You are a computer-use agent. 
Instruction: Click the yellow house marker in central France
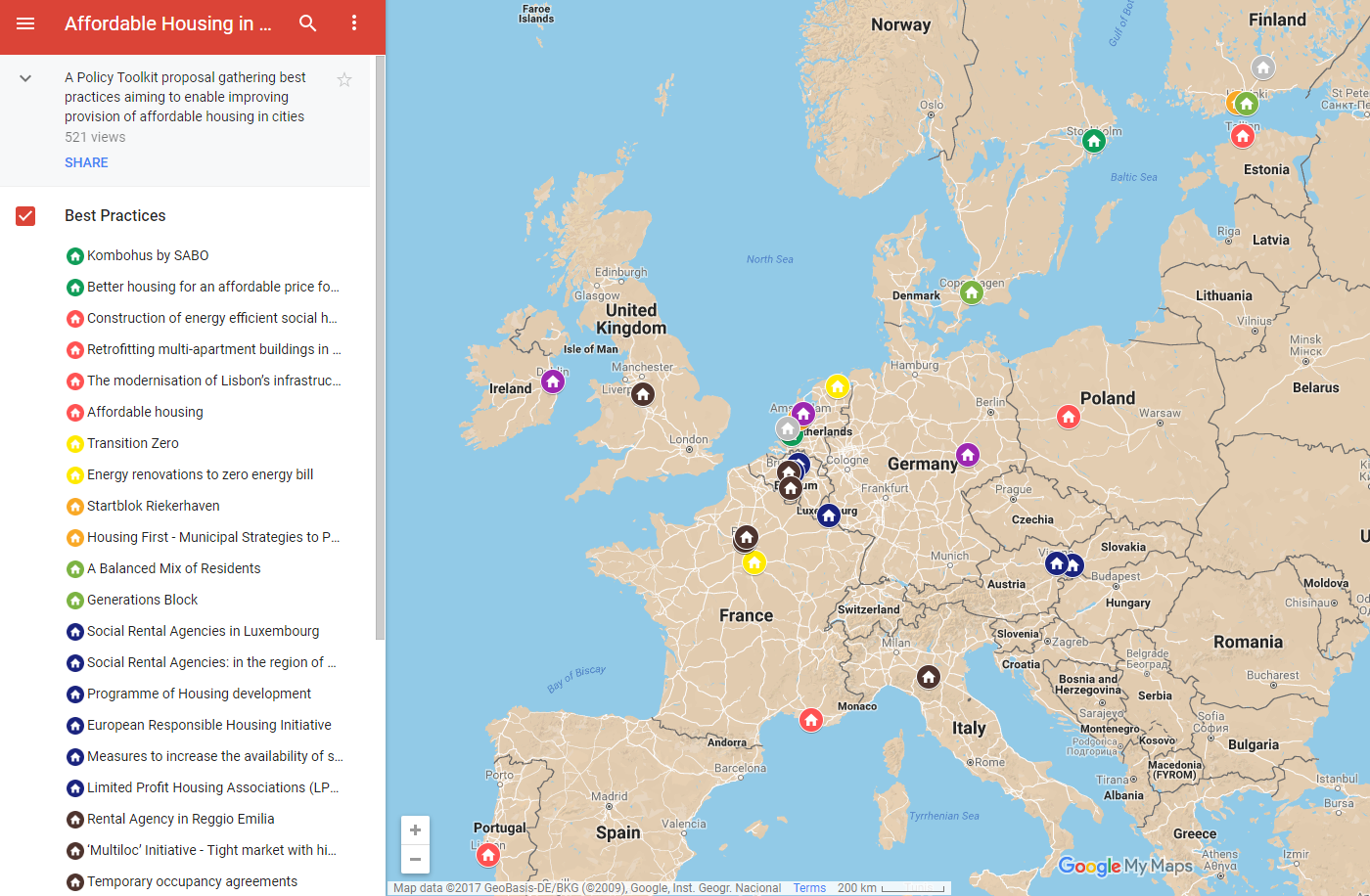pos(753,562)
